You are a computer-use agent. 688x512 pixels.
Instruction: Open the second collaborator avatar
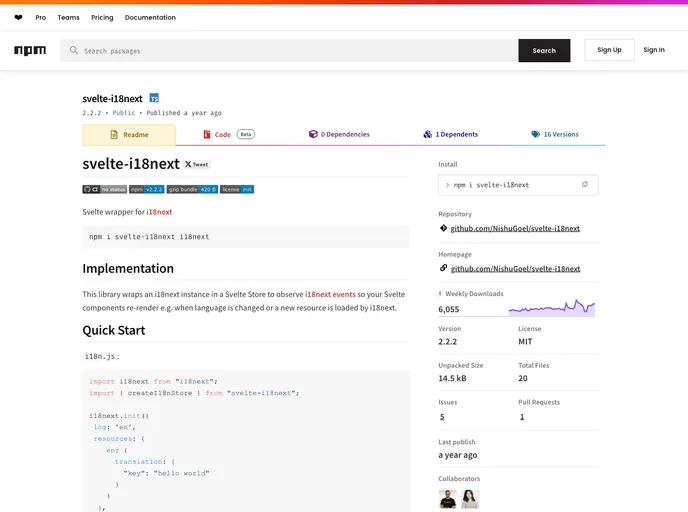click(x=470, y=499)
